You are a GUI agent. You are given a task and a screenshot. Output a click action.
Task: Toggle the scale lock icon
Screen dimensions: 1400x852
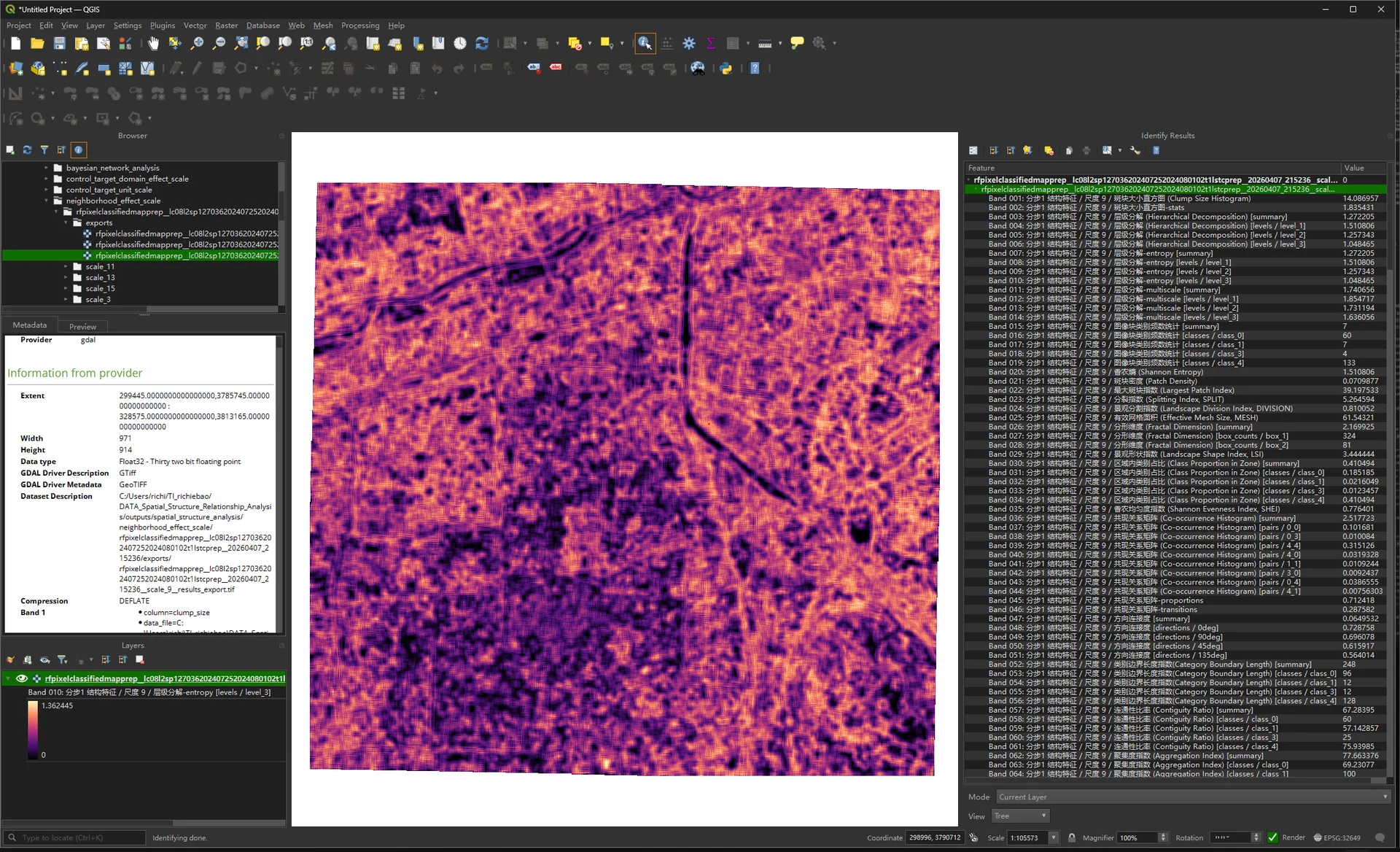point(1072,837)
